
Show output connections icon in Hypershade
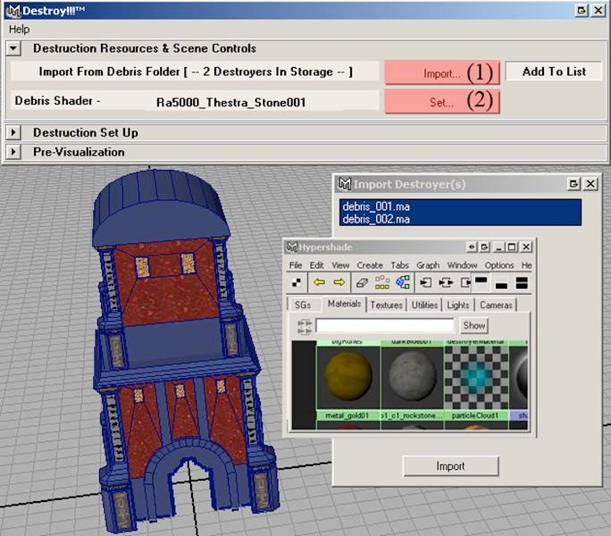464,282
